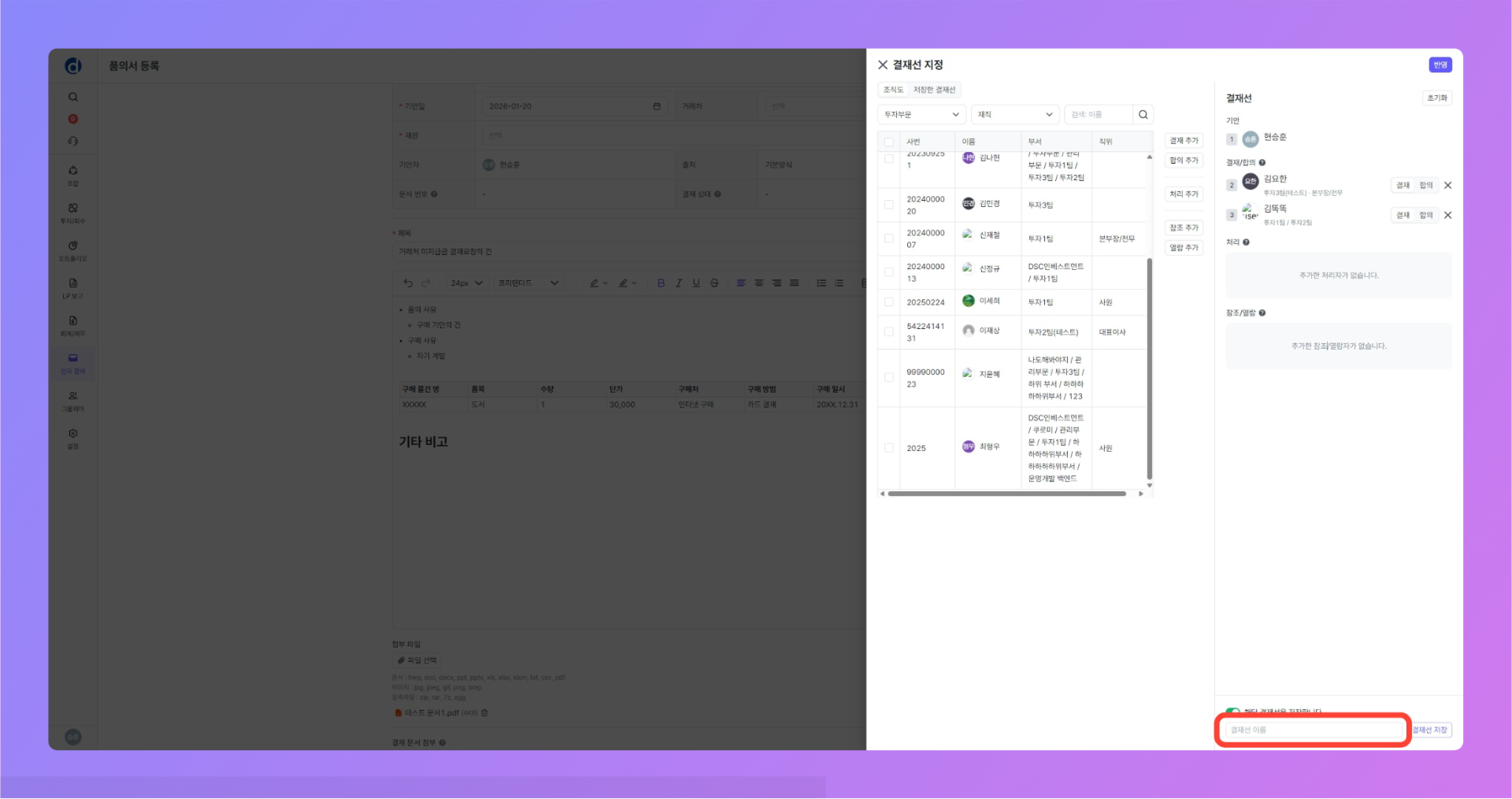The image size is (1512, 799).
Task: Click the bulleted list icon in the editor toolbar
Action: 821,283
